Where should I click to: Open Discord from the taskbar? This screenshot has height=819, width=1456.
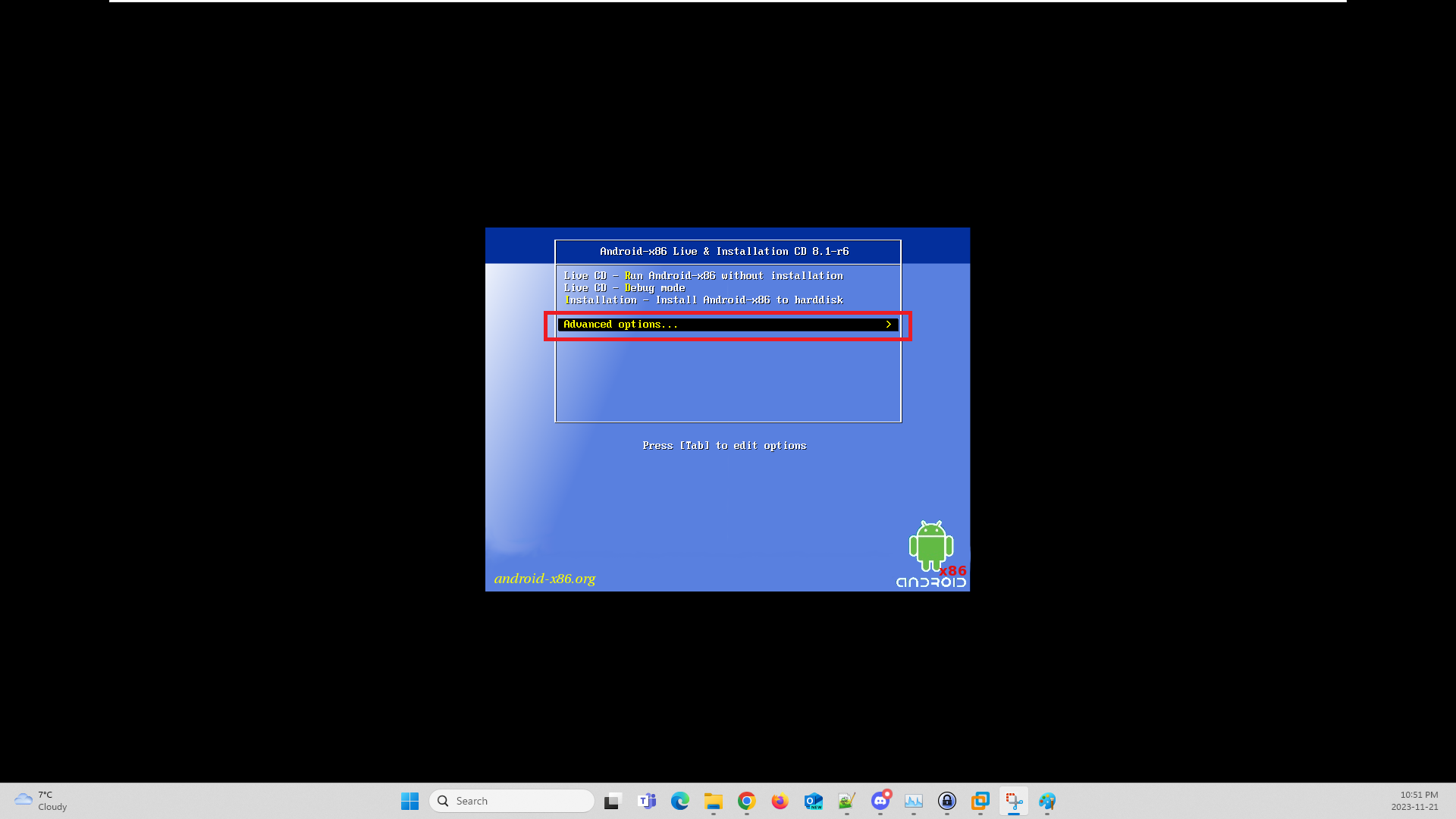click(x=880, y=801)
